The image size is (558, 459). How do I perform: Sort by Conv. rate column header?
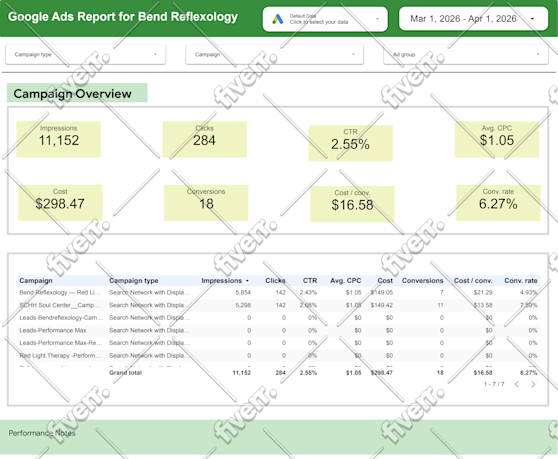521,280
